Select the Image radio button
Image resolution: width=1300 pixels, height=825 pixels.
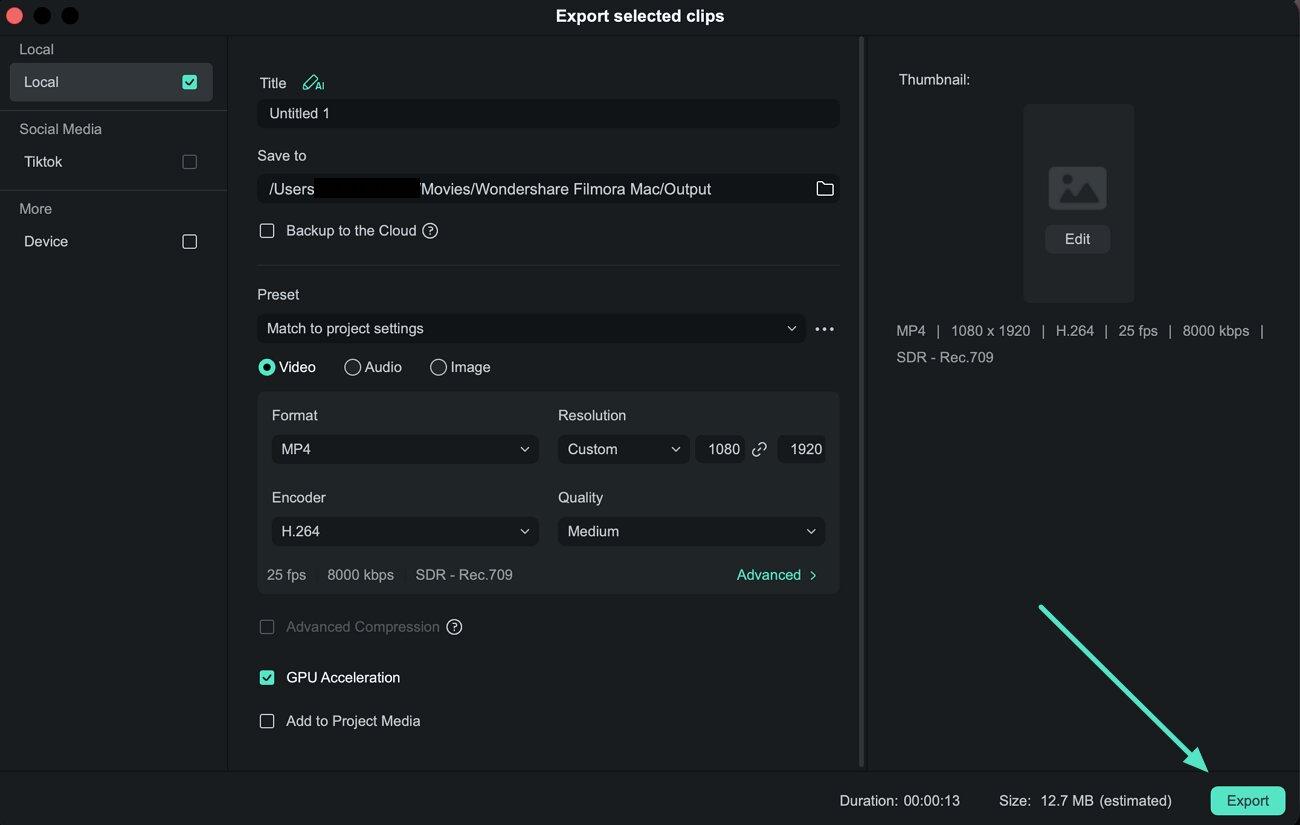pos(438,368)
